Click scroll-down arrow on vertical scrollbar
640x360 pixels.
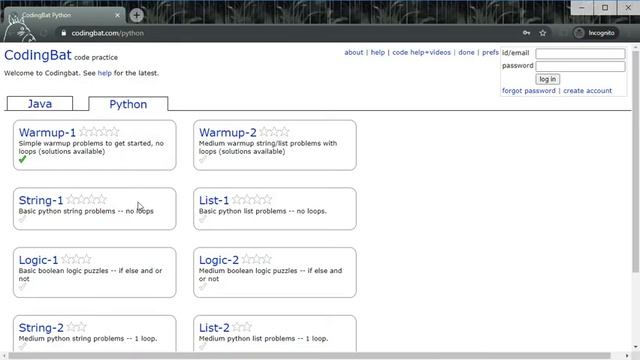pos(635,347)
